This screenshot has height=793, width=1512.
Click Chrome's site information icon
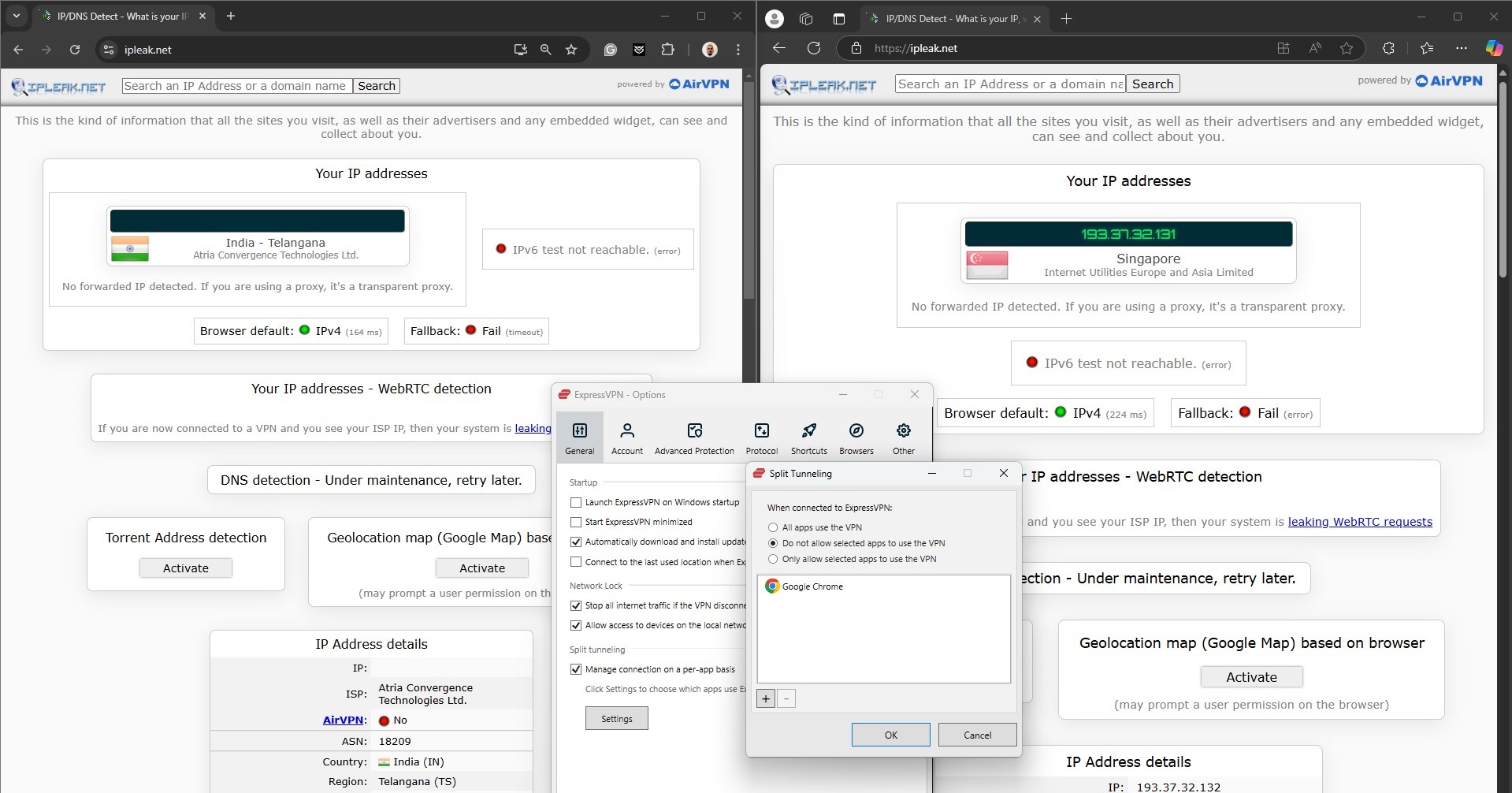click(109, 50)
